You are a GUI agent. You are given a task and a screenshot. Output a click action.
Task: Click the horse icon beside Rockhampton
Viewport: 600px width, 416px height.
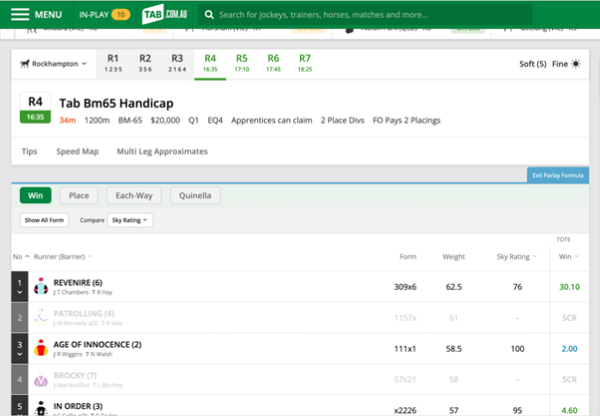point(25,64)
